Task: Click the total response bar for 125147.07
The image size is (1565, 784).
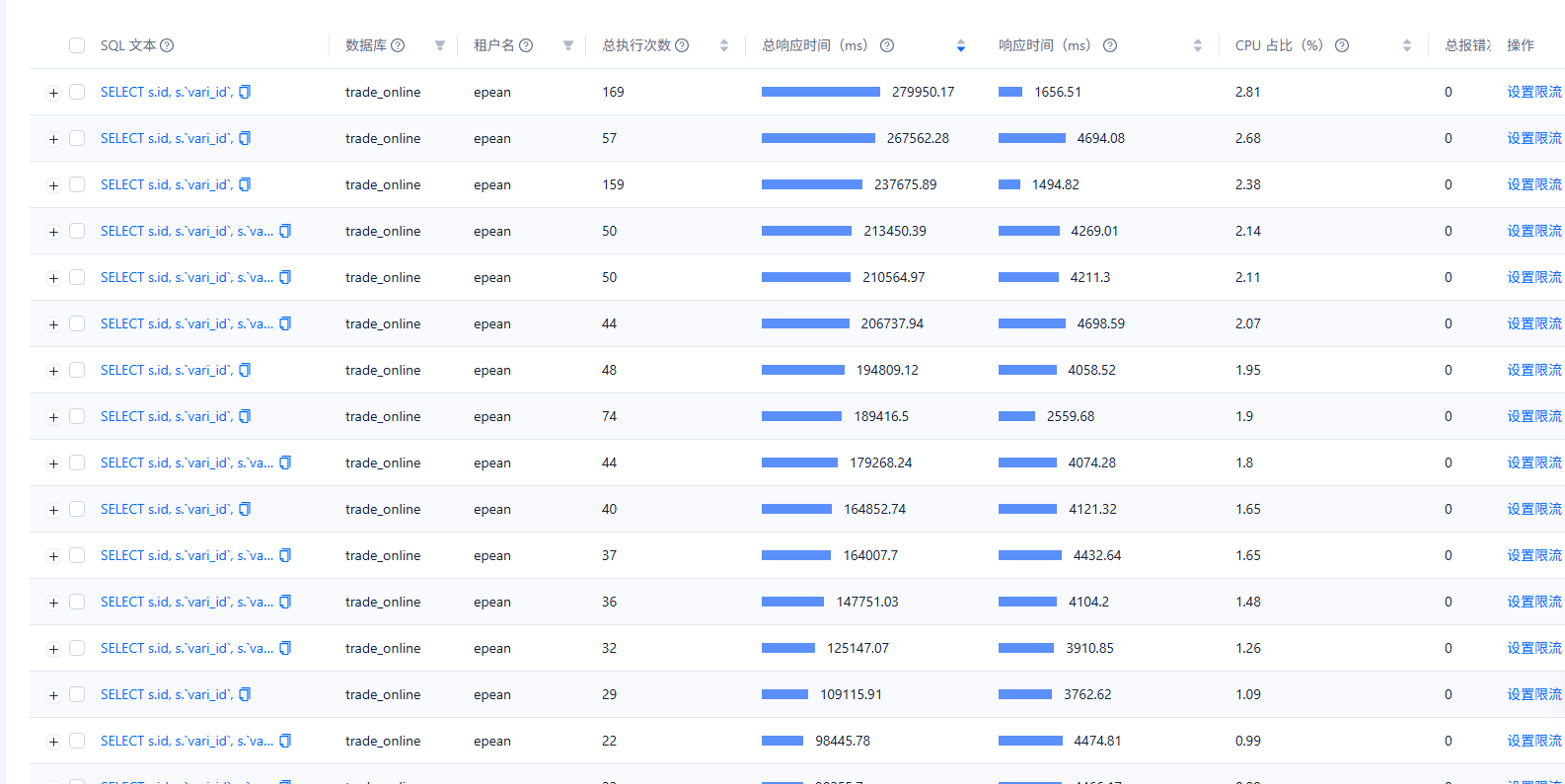Action: click(788, 648)
